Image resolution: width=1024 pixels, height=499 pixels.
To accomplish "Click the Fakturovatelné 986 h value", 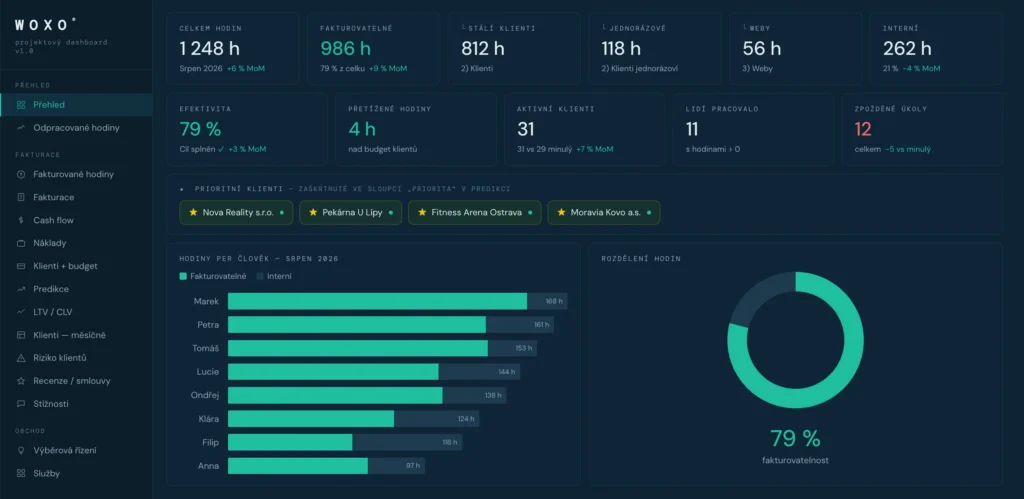I will (x=345, y=48).
